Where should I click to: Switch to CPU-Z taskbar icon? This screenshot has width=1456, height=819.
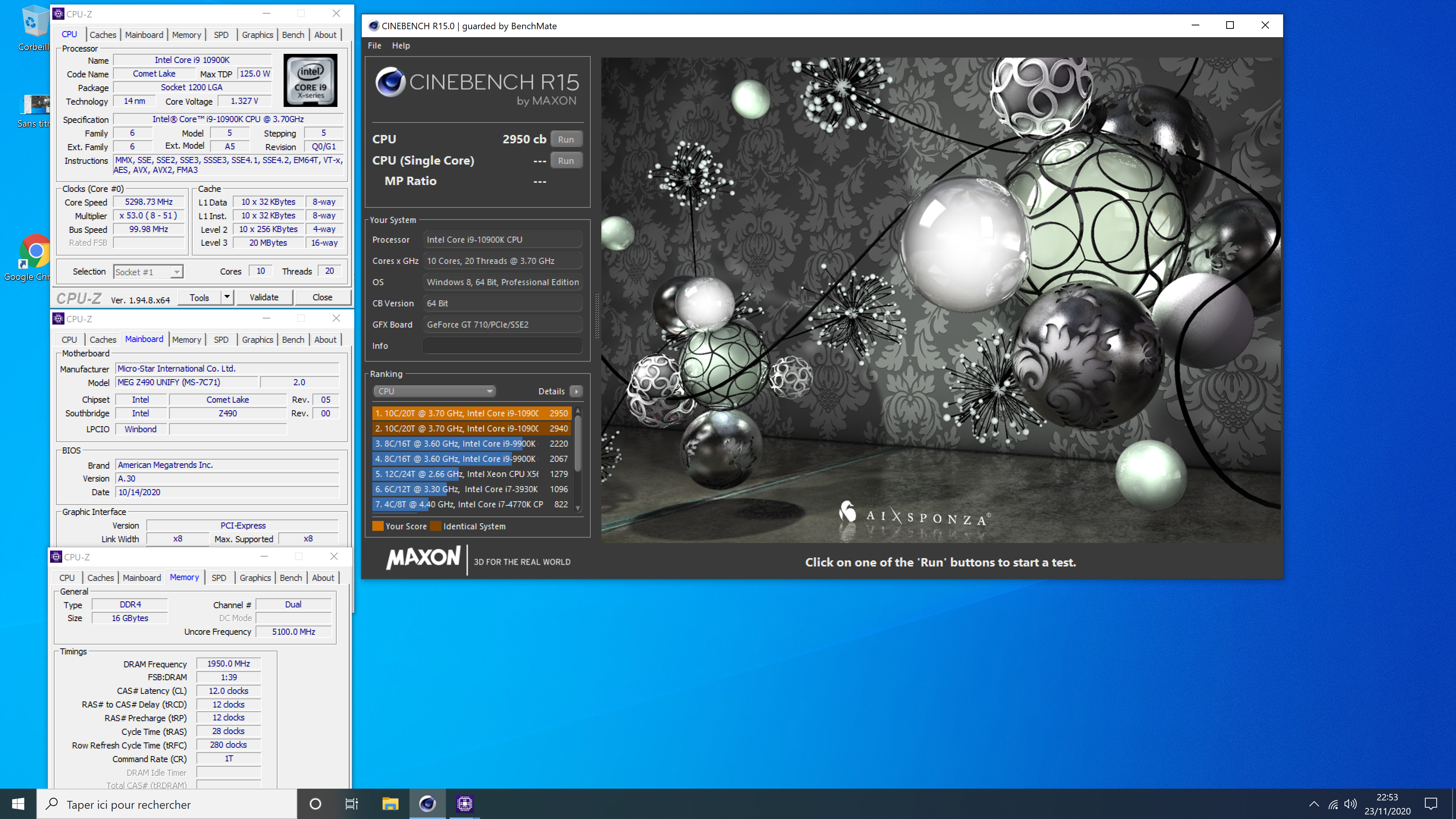click(x=464, y=804)
